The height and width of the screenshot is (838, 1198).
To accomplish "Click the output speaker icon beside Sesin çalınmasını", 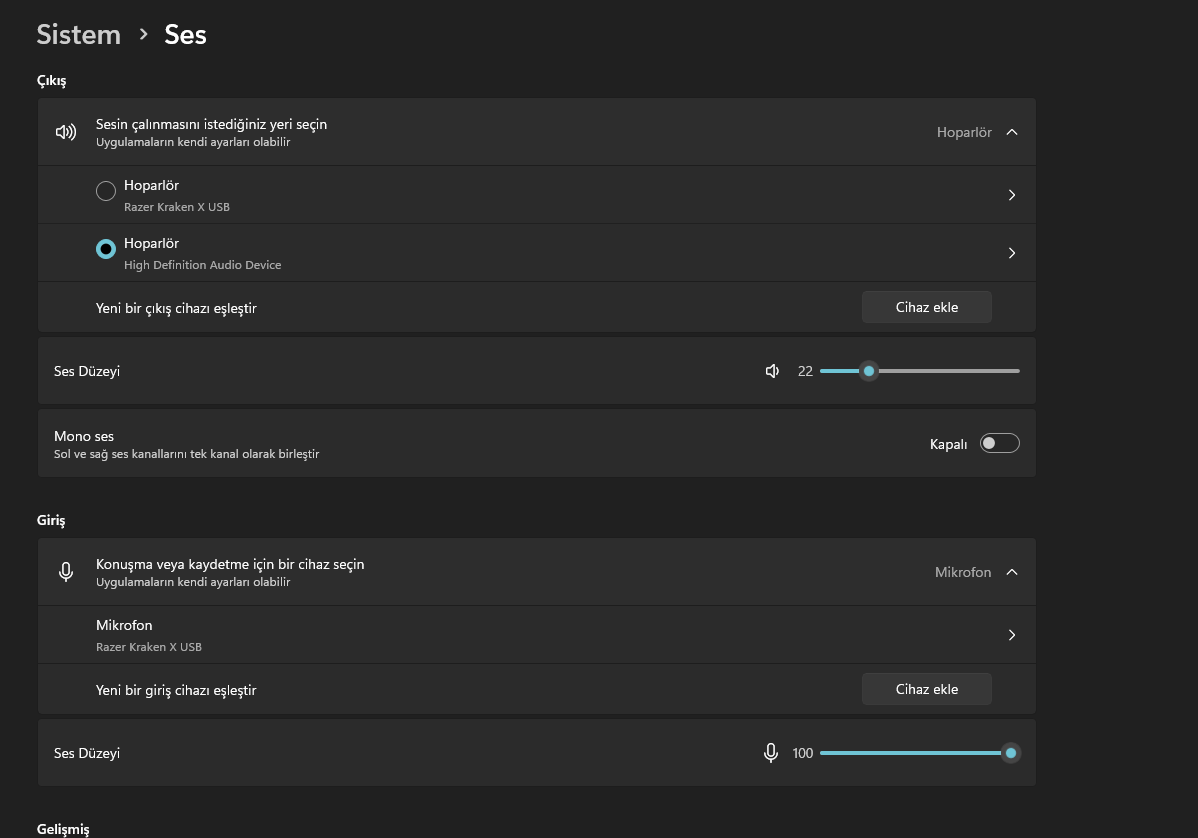I will click(66, 132).
